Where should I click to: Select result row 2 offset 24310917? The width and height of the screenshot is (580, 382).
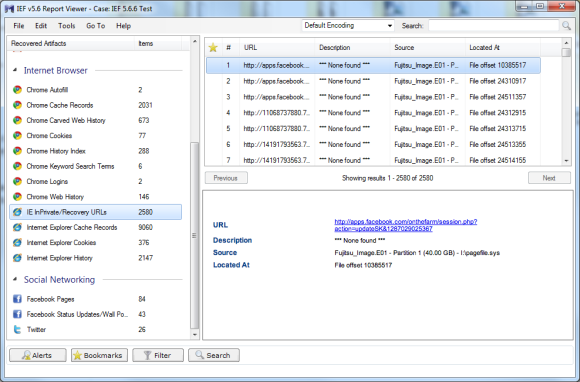pos(373,81)
